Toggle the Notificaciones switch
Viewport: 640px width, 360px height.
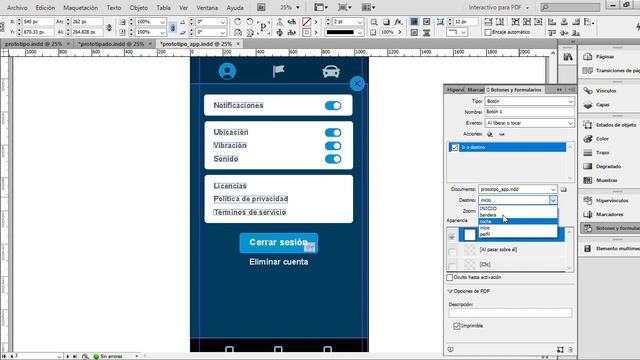(333, 106)
